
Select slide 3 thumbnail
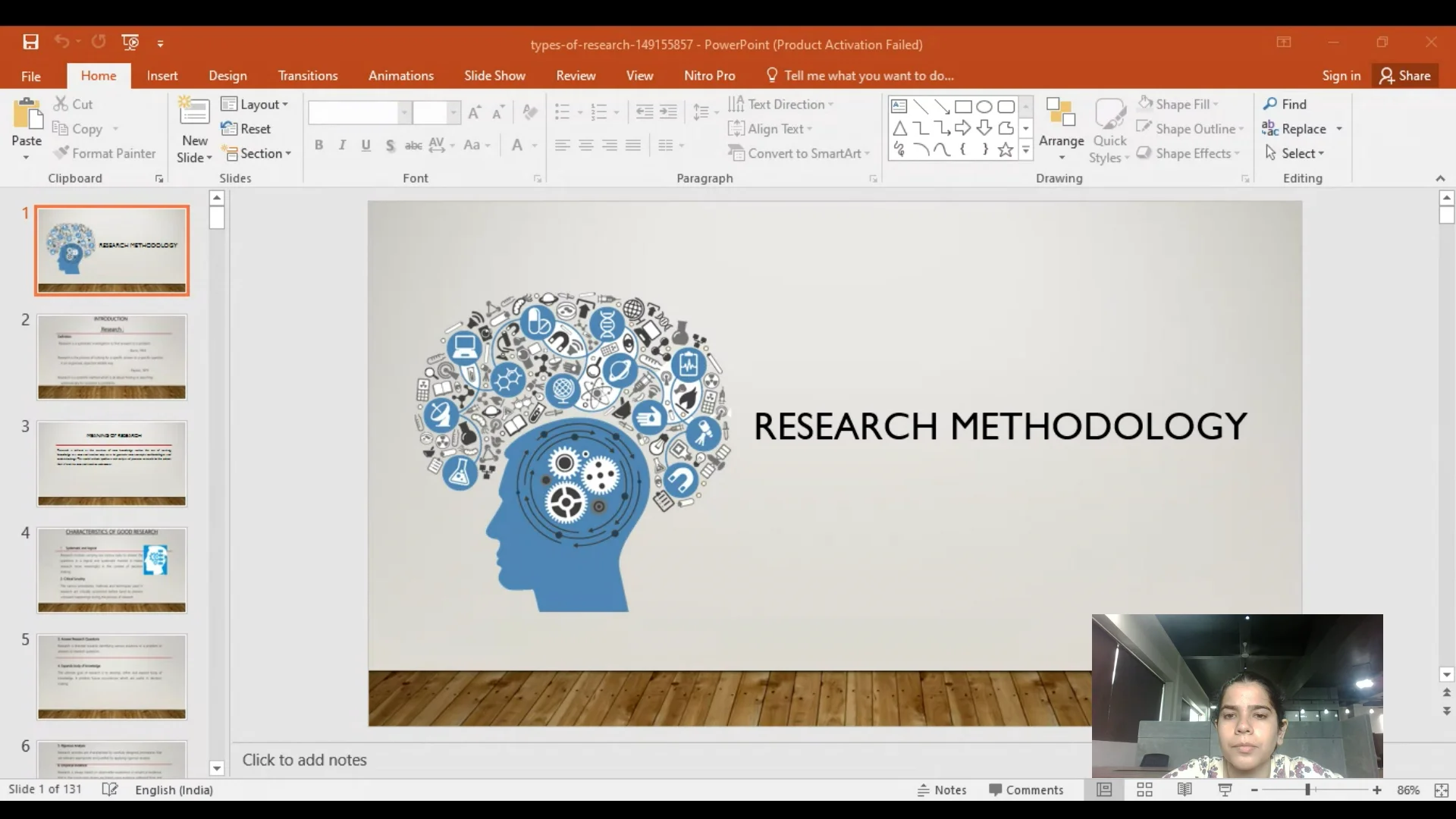[x=111, y=463]
